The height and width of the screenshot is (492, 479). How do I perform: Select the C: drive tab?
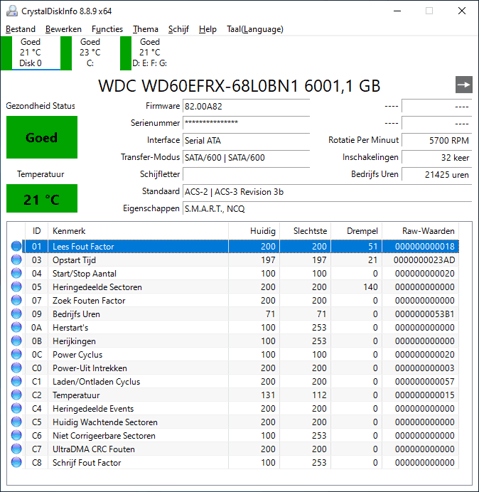[x=90, y=53]
